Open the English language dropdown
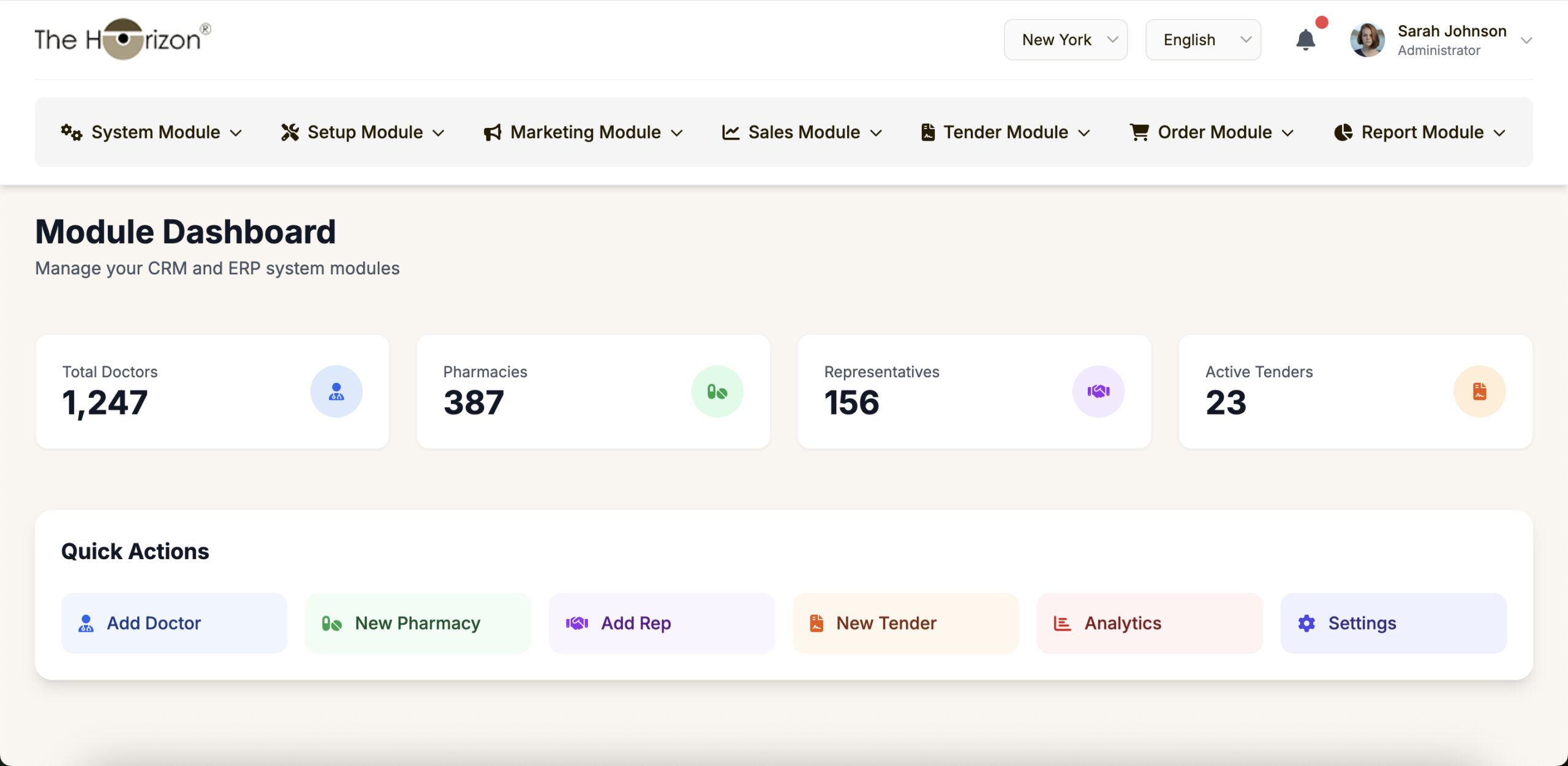Screen dimensions: 1568x766 pos(1202,40)
